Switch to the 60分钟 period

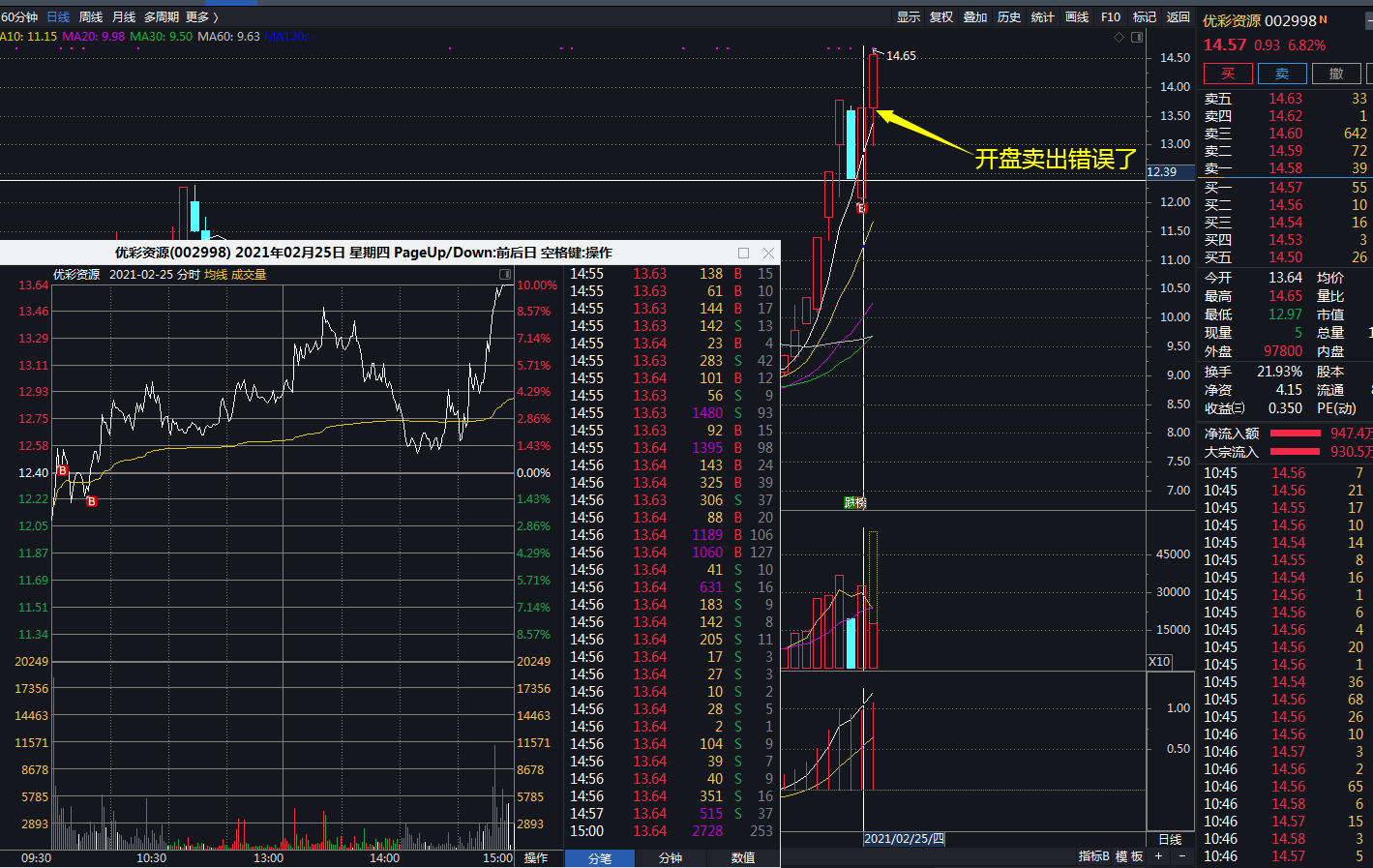tap(19, 17)
